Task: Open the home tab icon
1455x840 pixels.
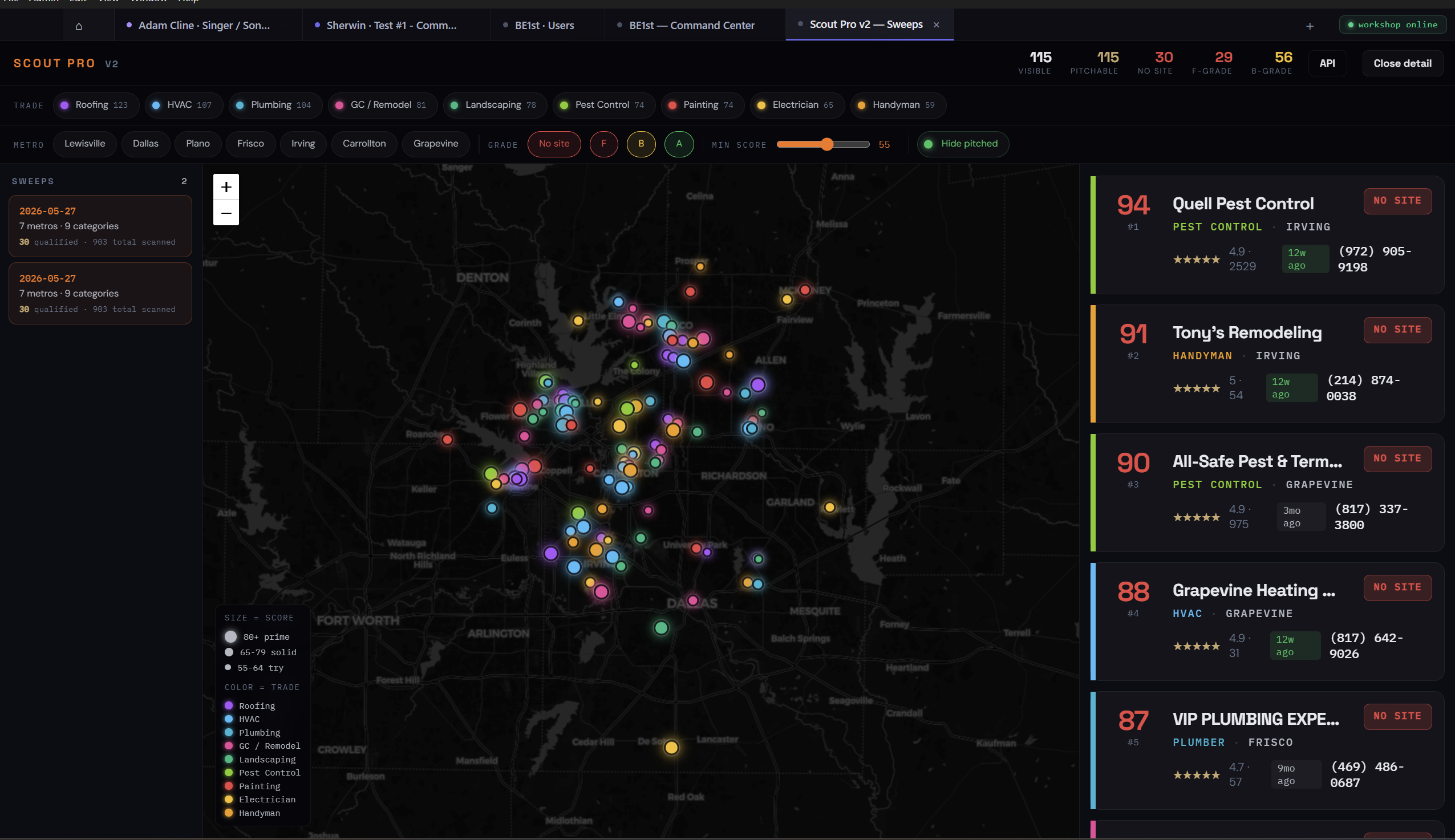Action: pos(79,26)
